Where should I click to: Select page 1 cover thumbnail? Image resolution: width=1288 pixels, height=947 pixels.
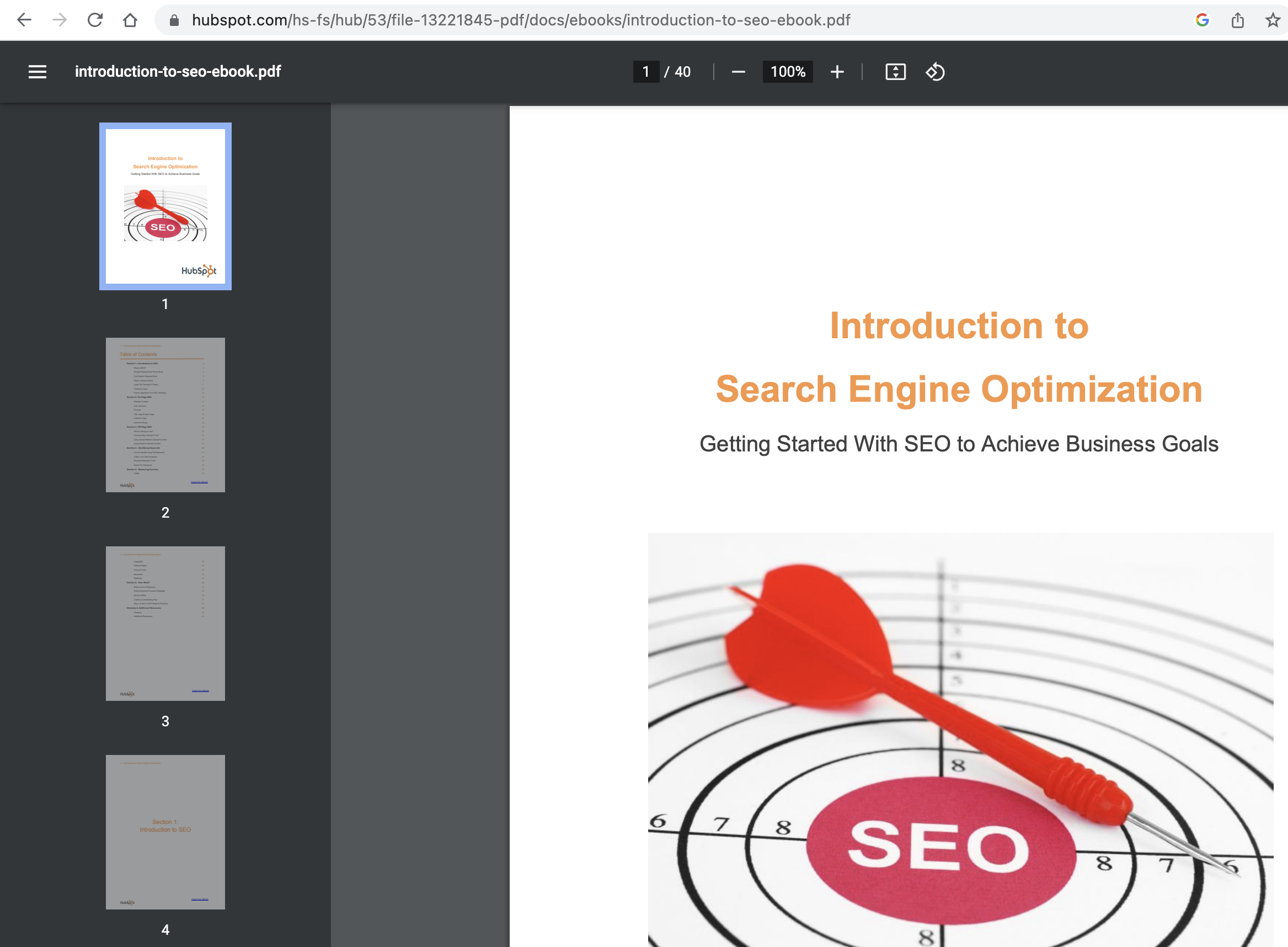[x=165, y=206]
